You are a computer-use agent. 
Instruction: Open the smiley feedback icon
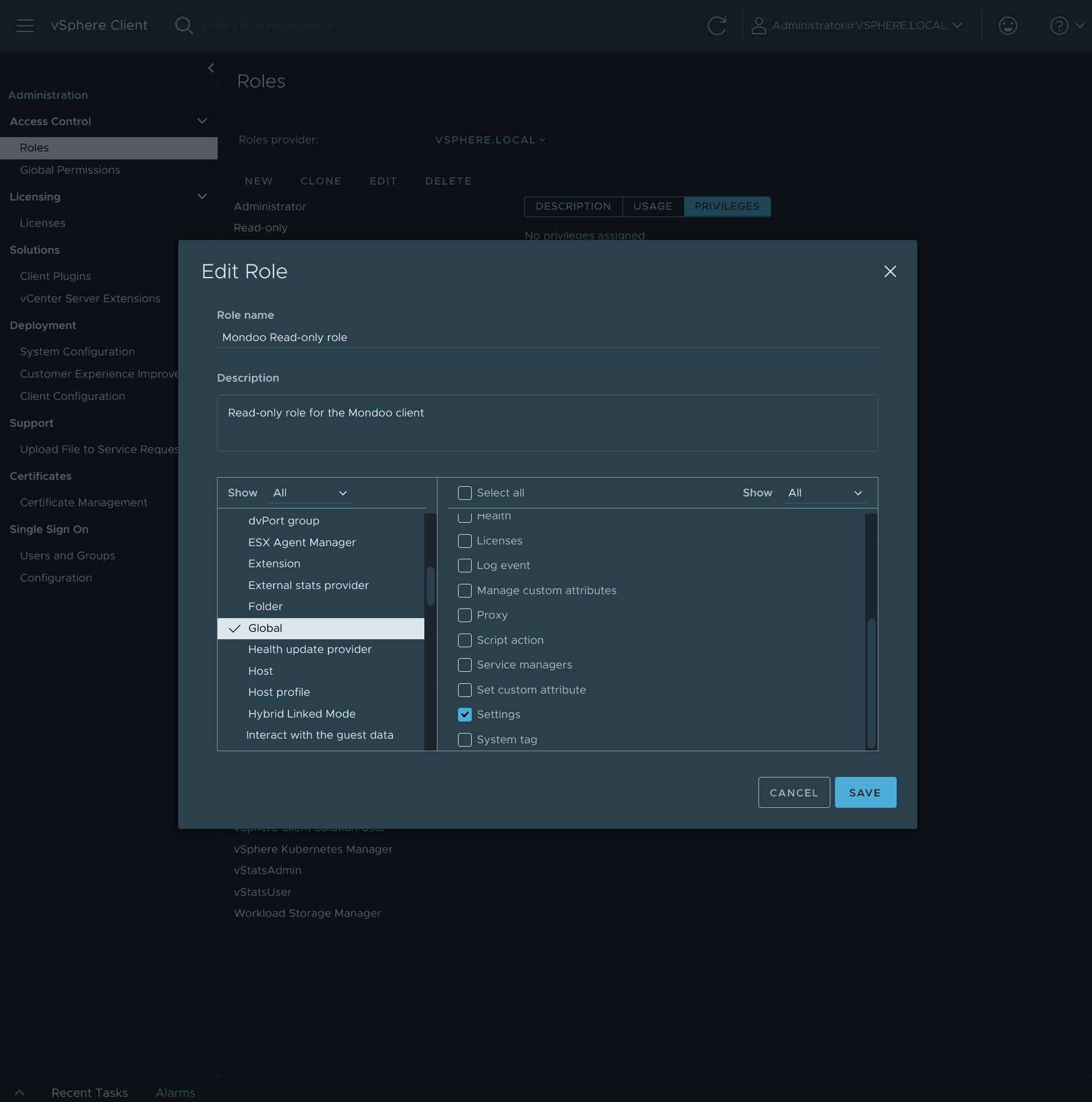1007,26
